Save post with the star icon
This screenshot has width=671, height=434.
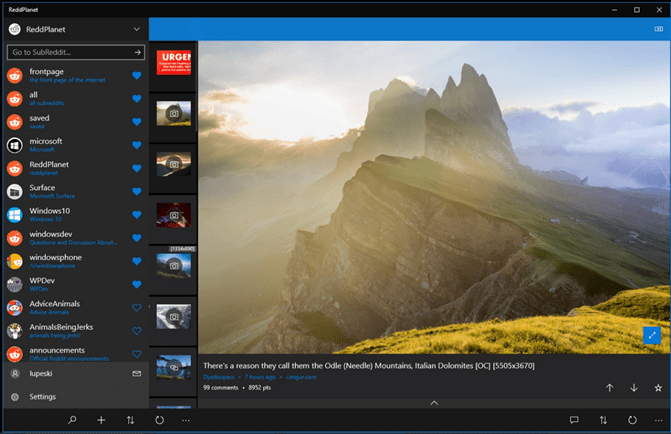click(658, 388)
